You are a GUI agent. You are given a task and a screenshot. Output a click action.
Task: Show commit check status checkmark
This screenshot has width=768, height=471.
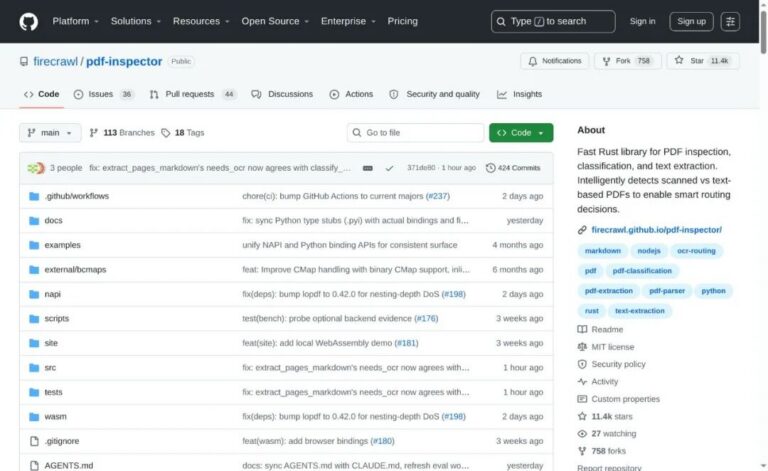pyautogui.click(x=389, y=168)
